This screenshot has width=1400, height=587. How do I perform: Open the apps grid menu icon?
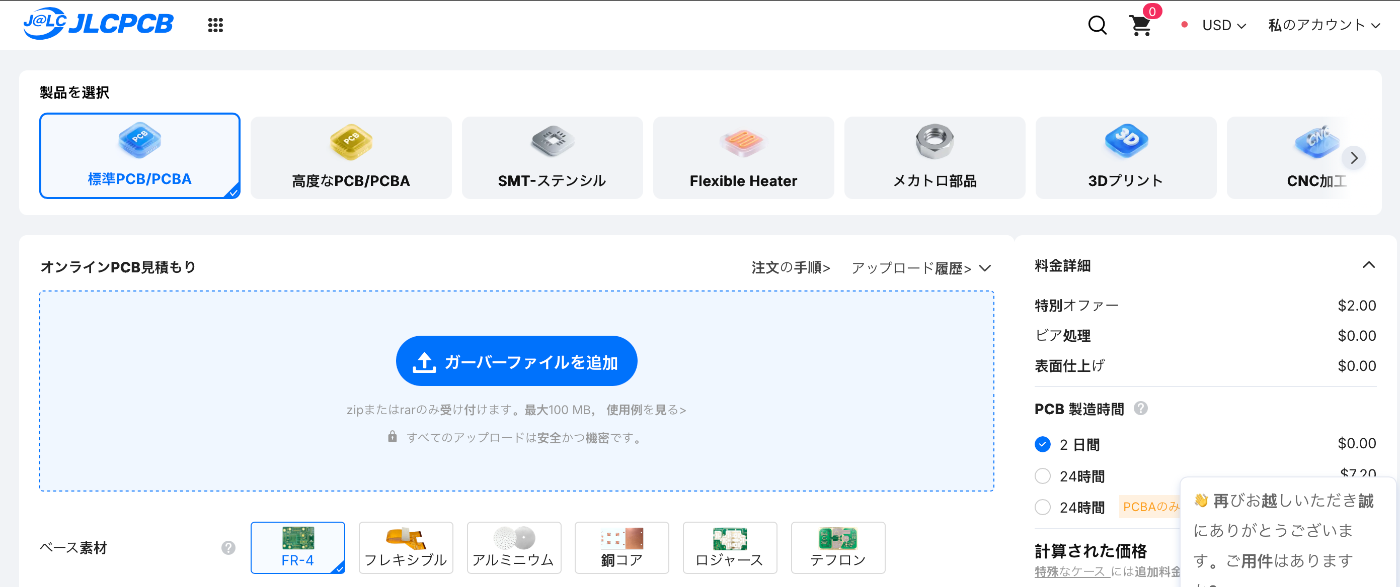tap(215, 25)
